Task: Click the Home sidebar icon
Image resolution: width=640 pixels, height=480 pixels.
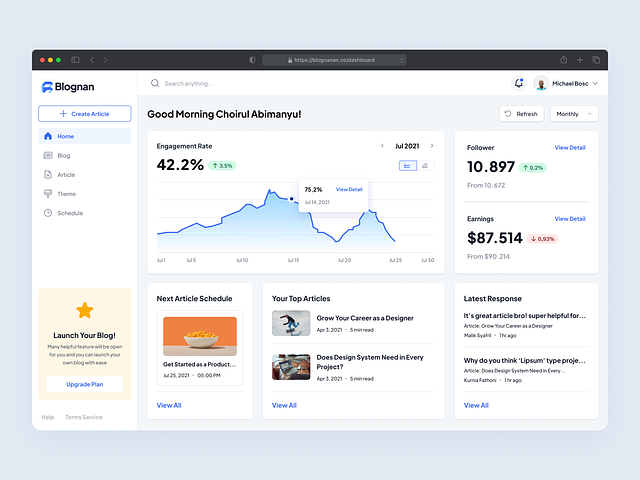Action: [x=48, y=136]
